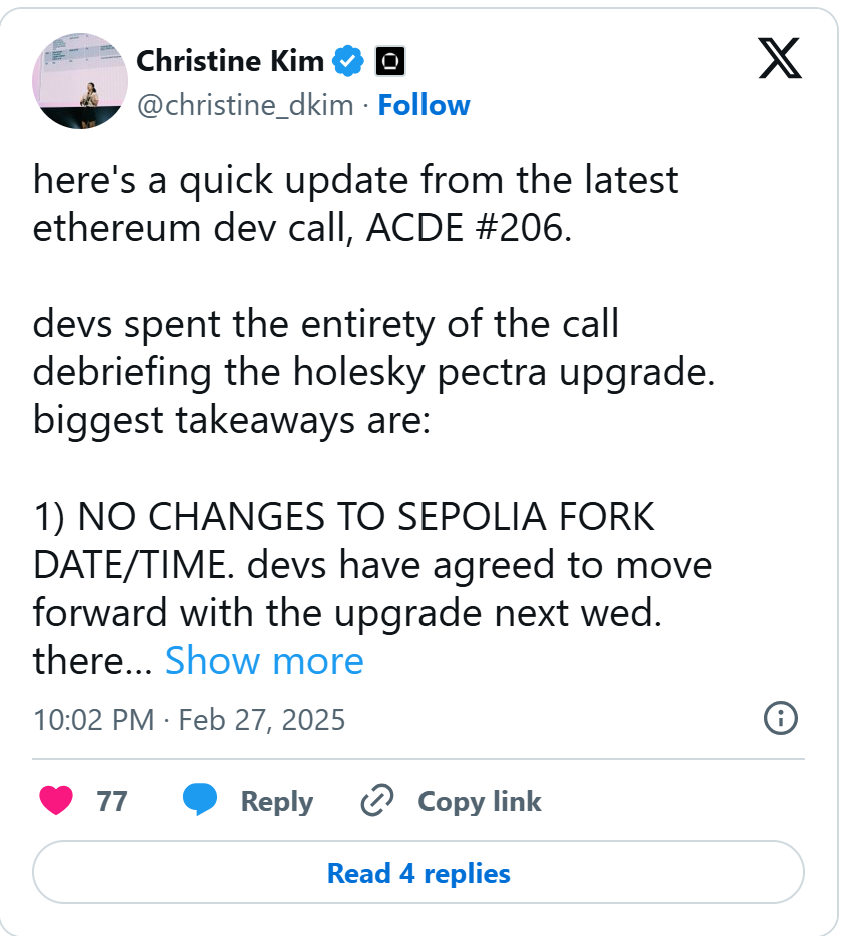Expand the tweet with Show more
The height and width of the screenshot is (936, 842).
click(x=263, y=660)
